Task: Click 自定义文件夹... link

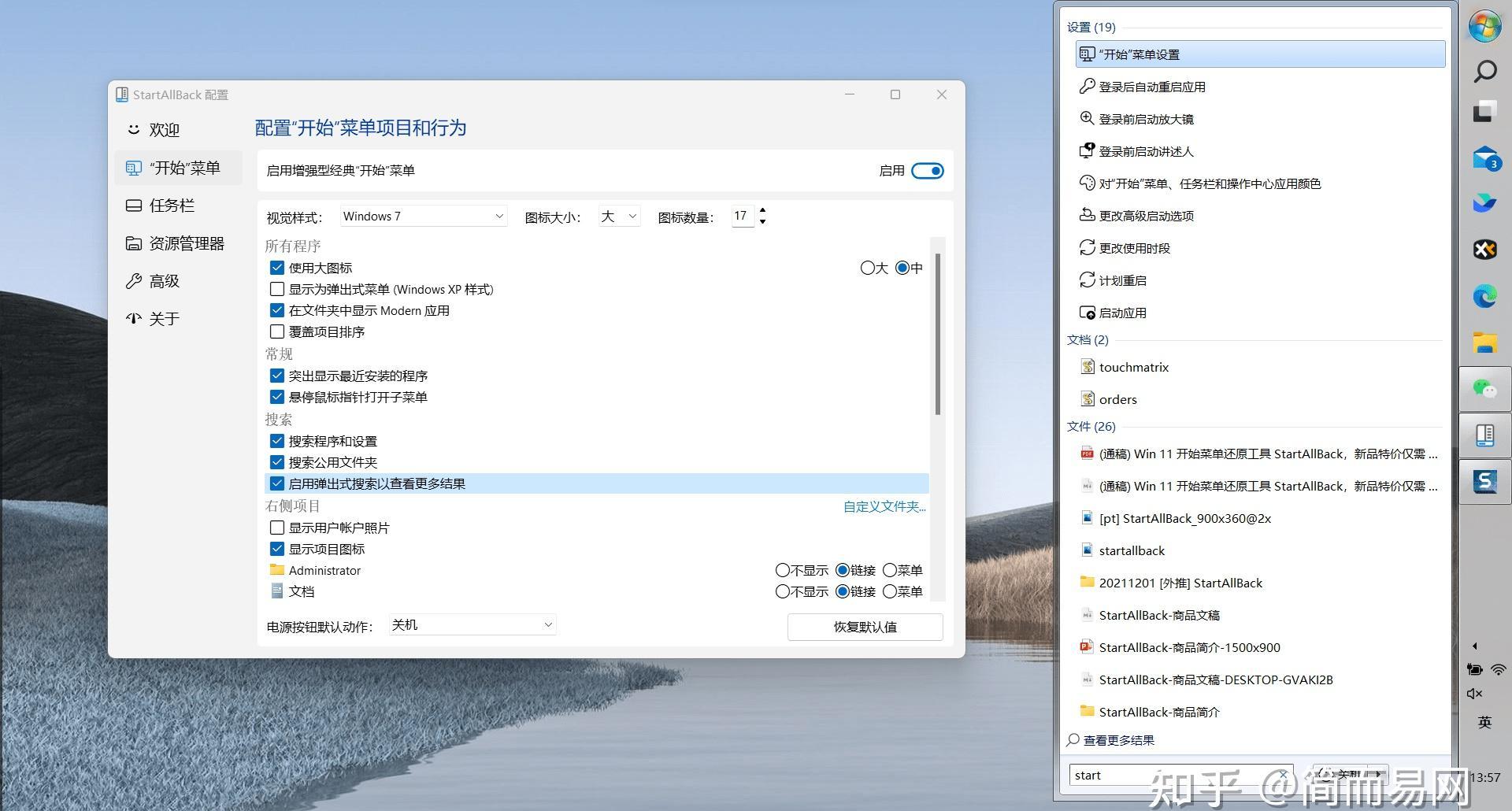Action: click(884, 506)
